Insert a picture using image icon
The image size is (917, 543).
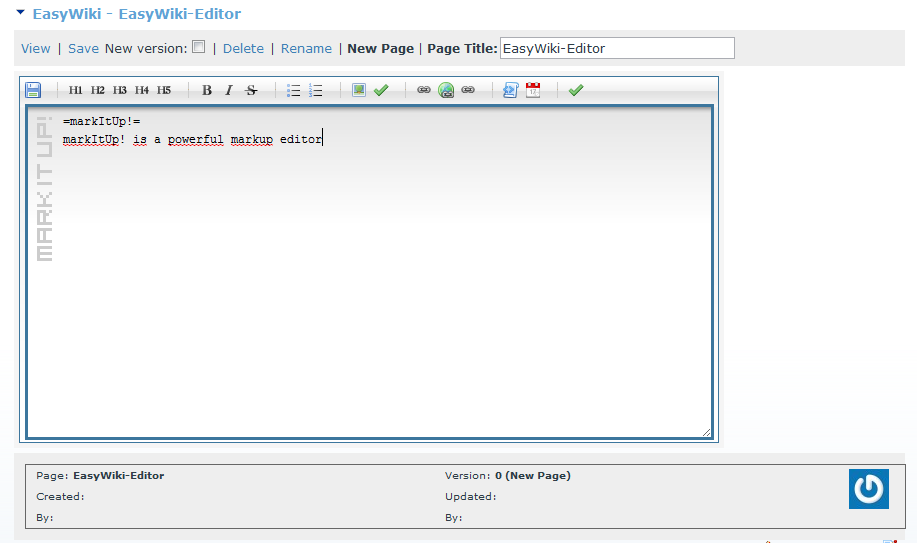pyautogui.click(x=359, y=90)
